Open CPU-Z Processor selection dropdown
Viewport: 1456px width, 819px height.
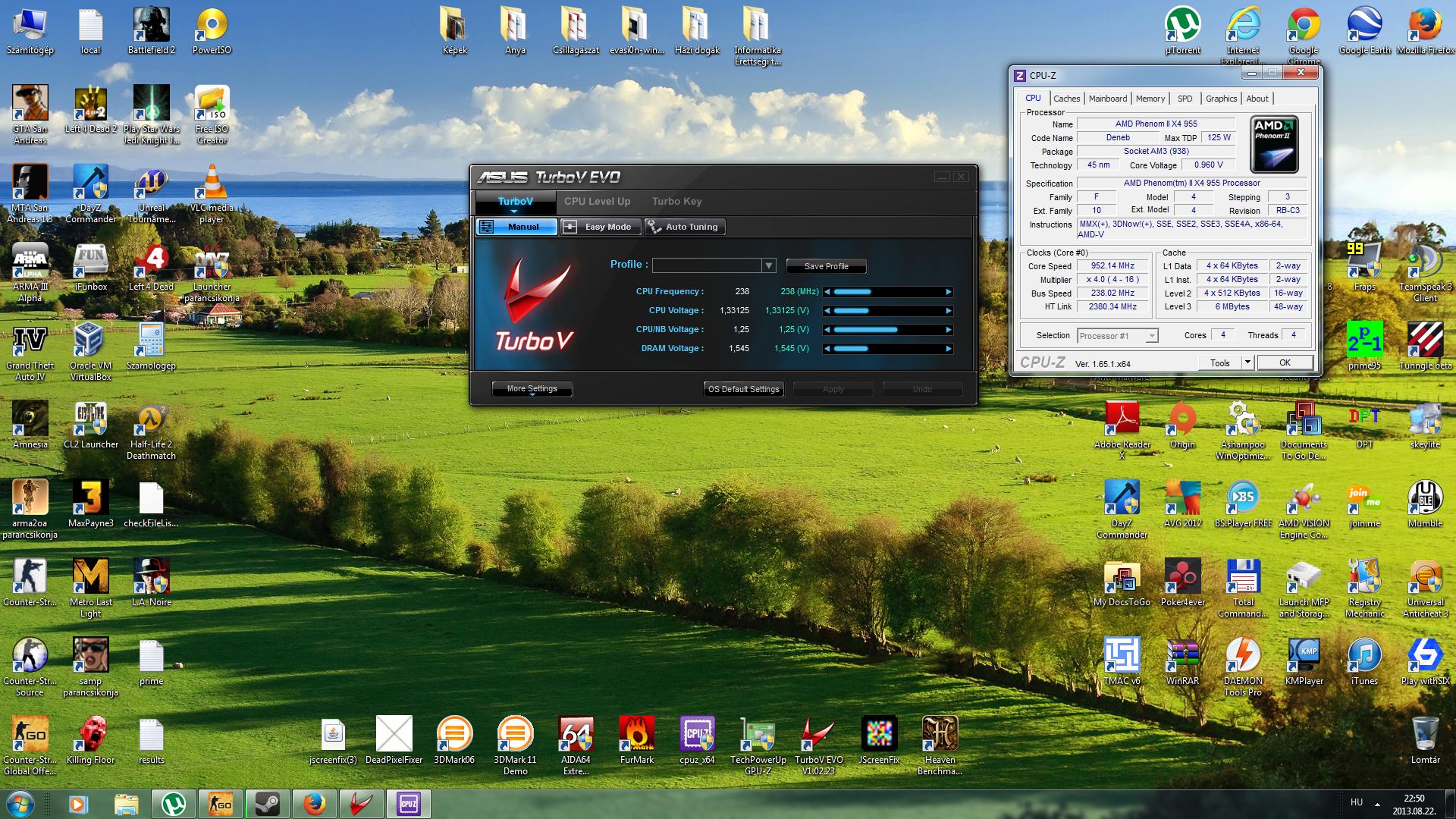pyautogui.click(x=1117, y=335)
